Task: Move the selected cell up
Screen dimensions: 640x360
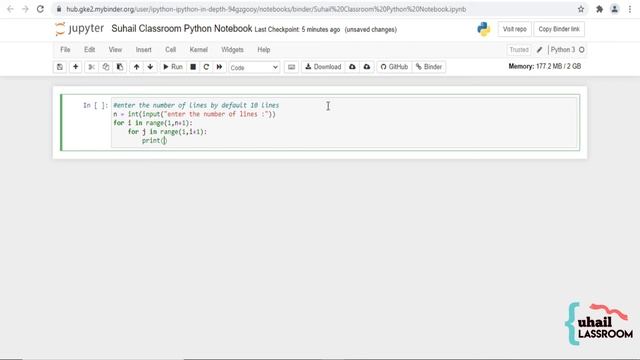Action: (136, 67)
